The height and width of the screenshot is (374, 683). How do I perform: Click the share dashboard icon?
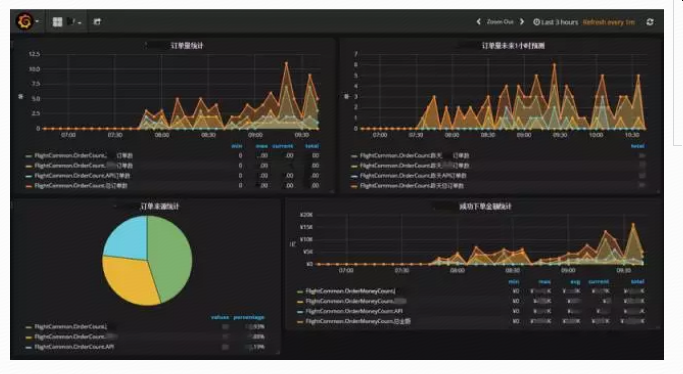(97, 22)
